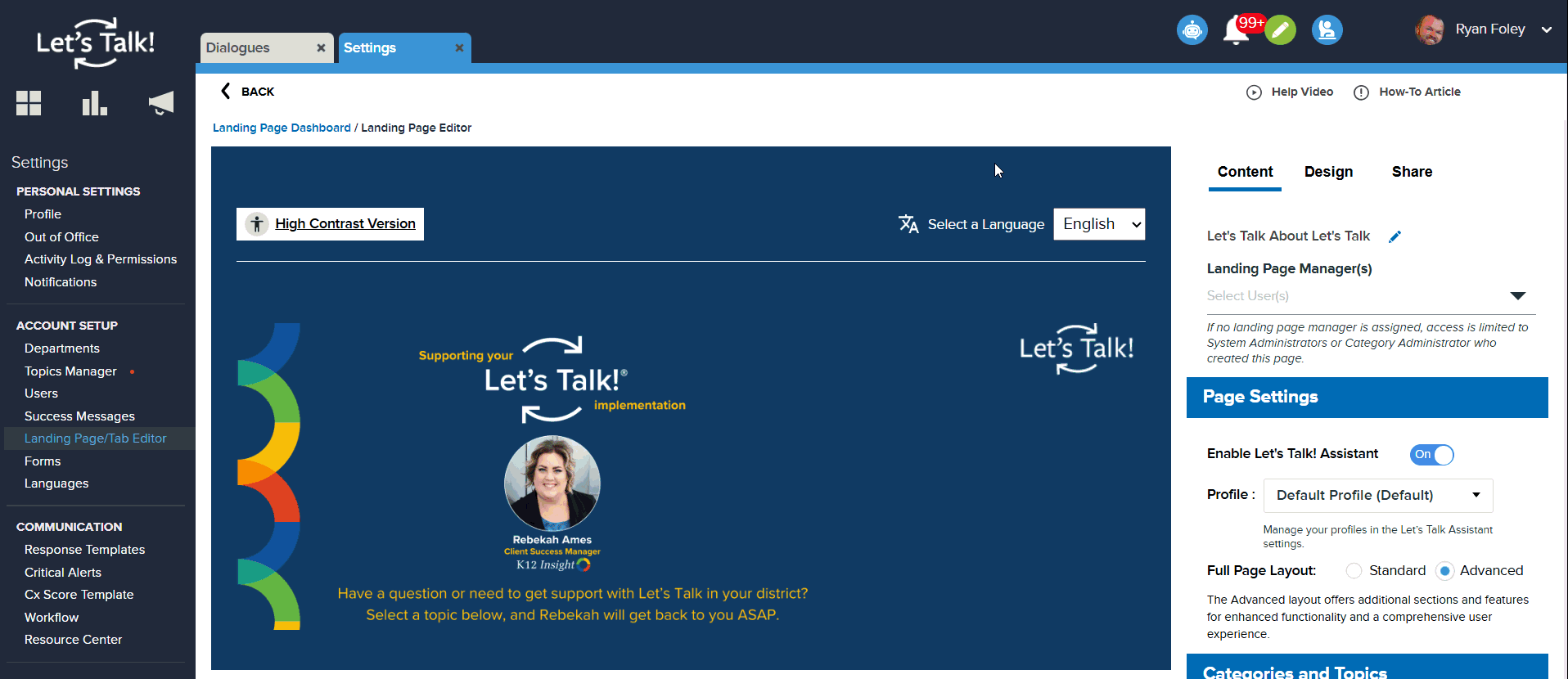
Task: Open Languages settings
Action: pos(56,483)
